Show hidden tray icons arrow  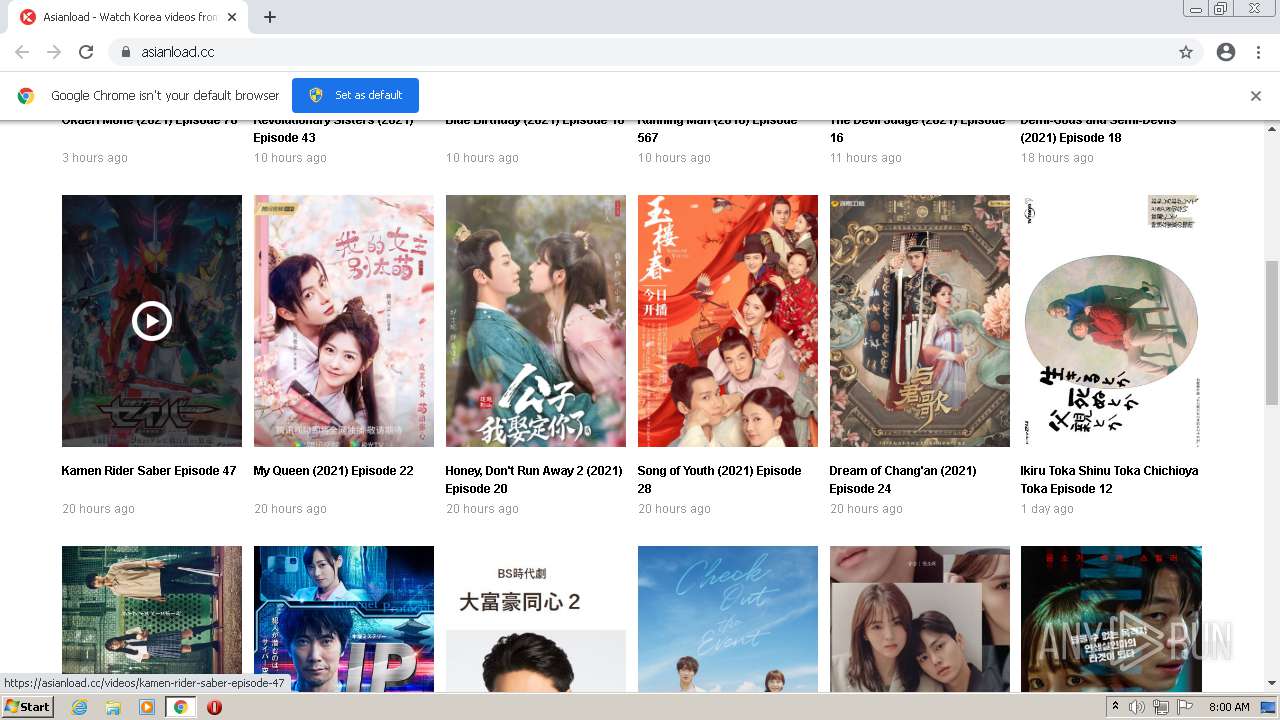pyautogui.click(x=1115, y=707)
